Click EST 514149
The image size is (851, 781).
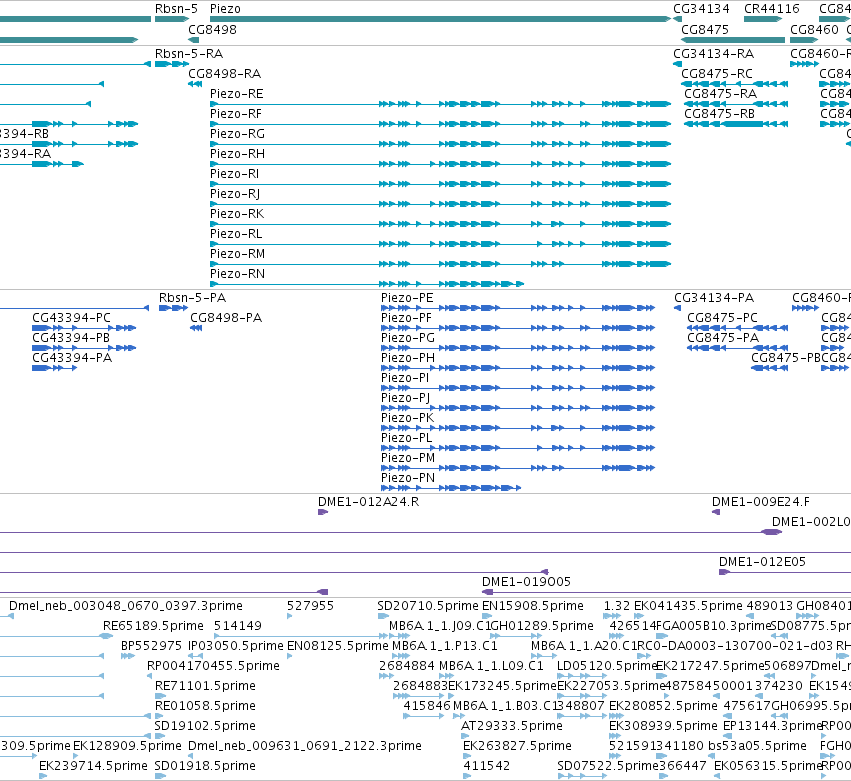(238, 626)
